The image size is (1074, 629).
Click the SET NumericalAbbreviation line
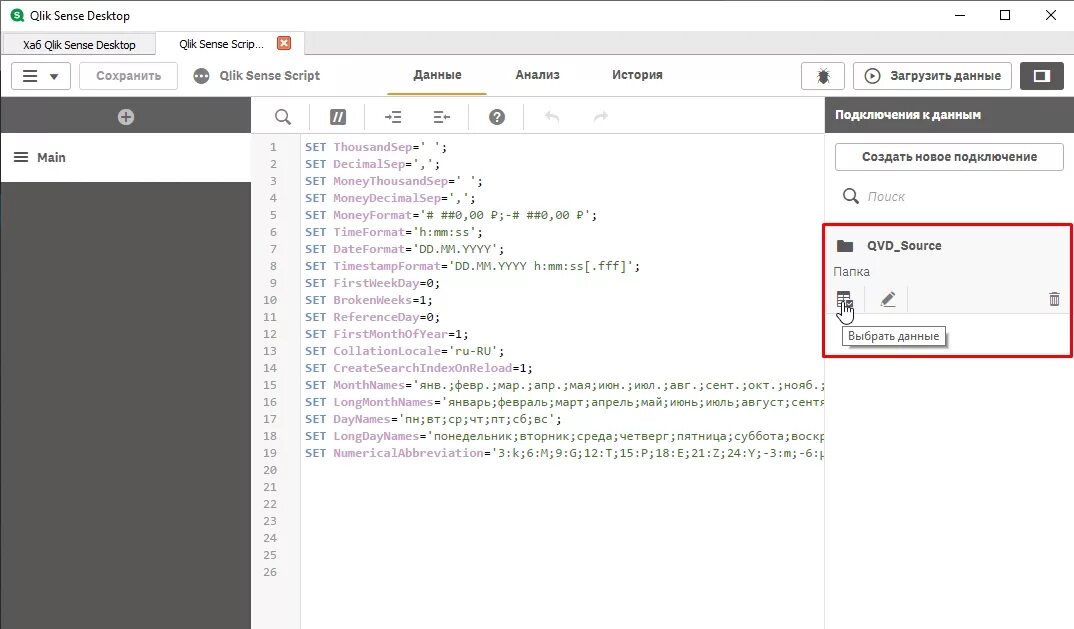pyautogui.click(x=564, y=453)
